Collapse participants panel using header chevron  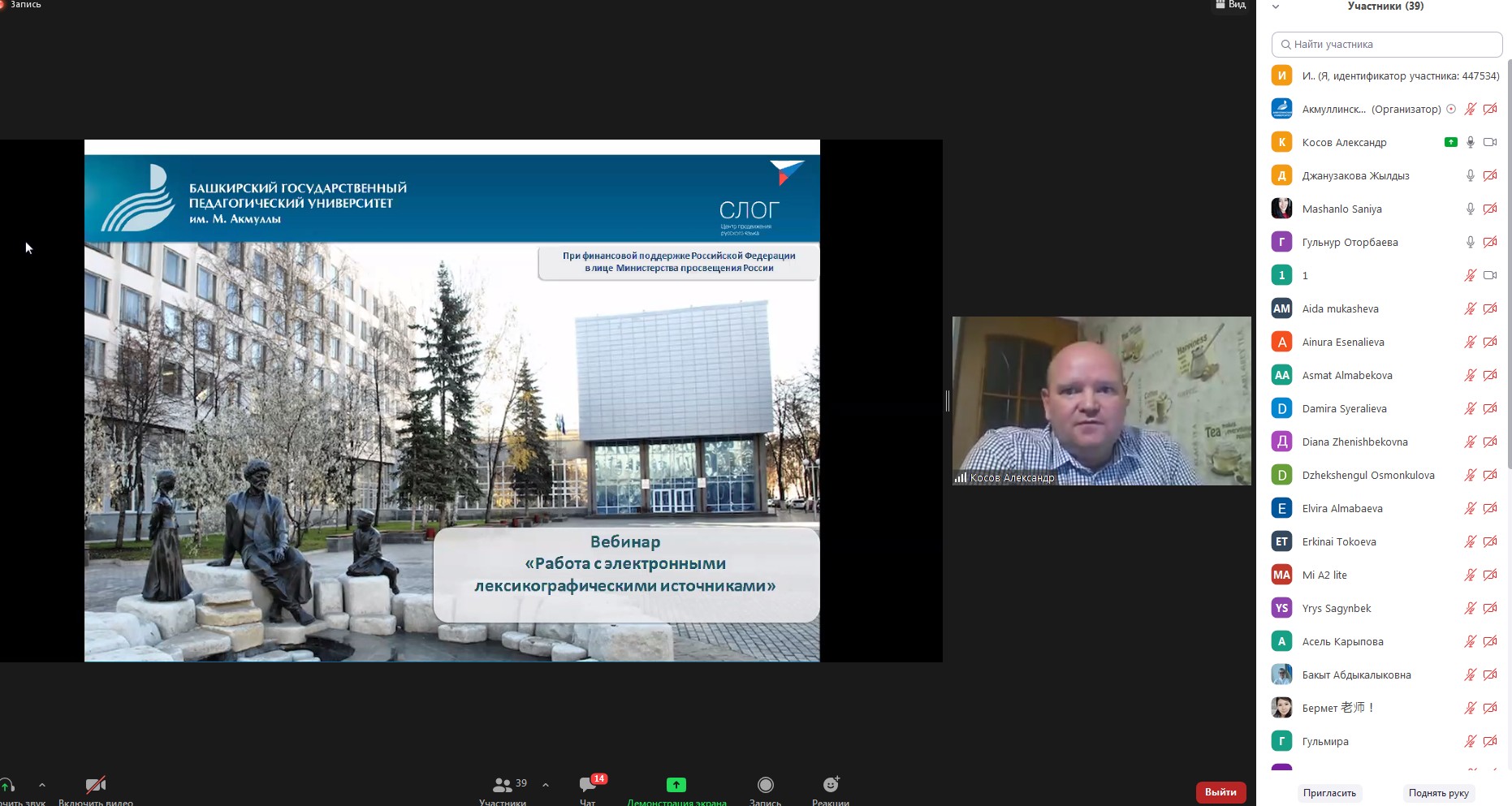tap(1276, 6)
